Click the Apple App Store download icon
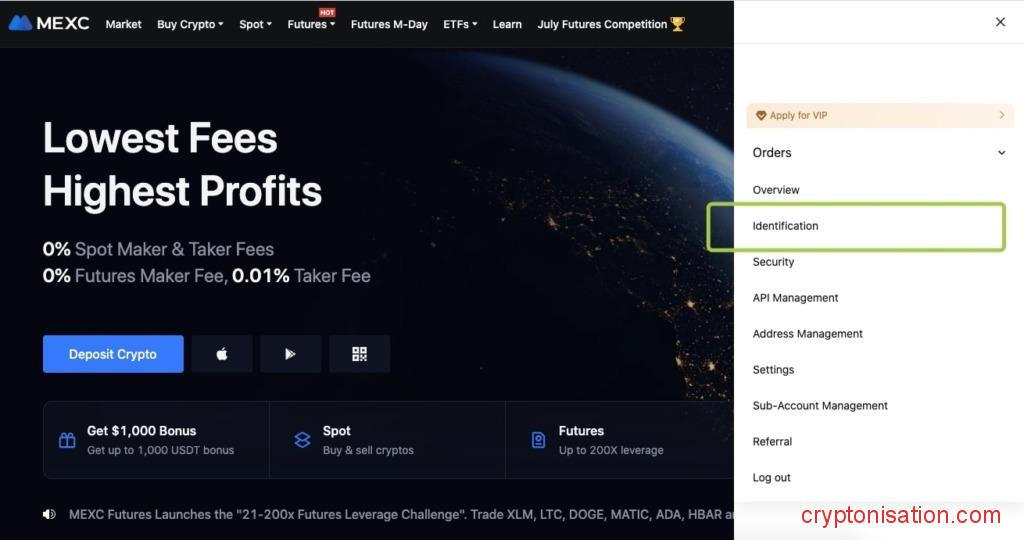 pos(222,354)
